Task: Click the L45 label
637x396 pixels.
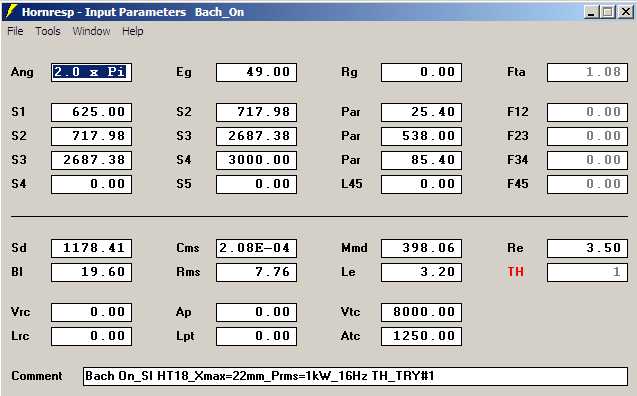Action: pyautogui.click(x=352, y=184)
